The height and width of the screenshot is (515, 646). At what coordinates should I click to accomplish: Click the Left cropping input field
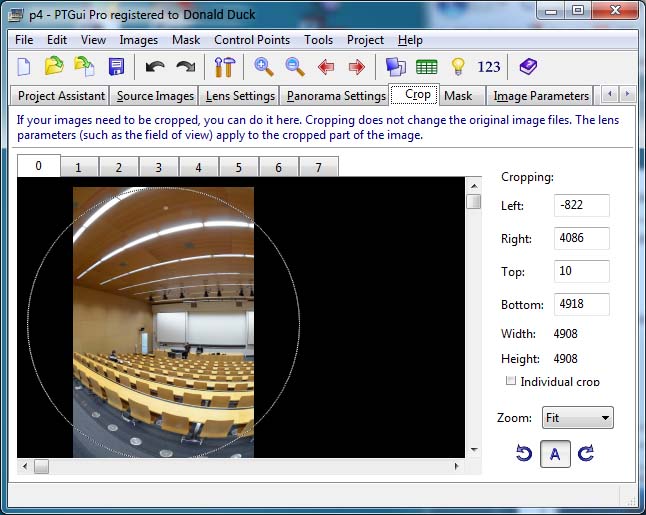(x=581, y=205)
